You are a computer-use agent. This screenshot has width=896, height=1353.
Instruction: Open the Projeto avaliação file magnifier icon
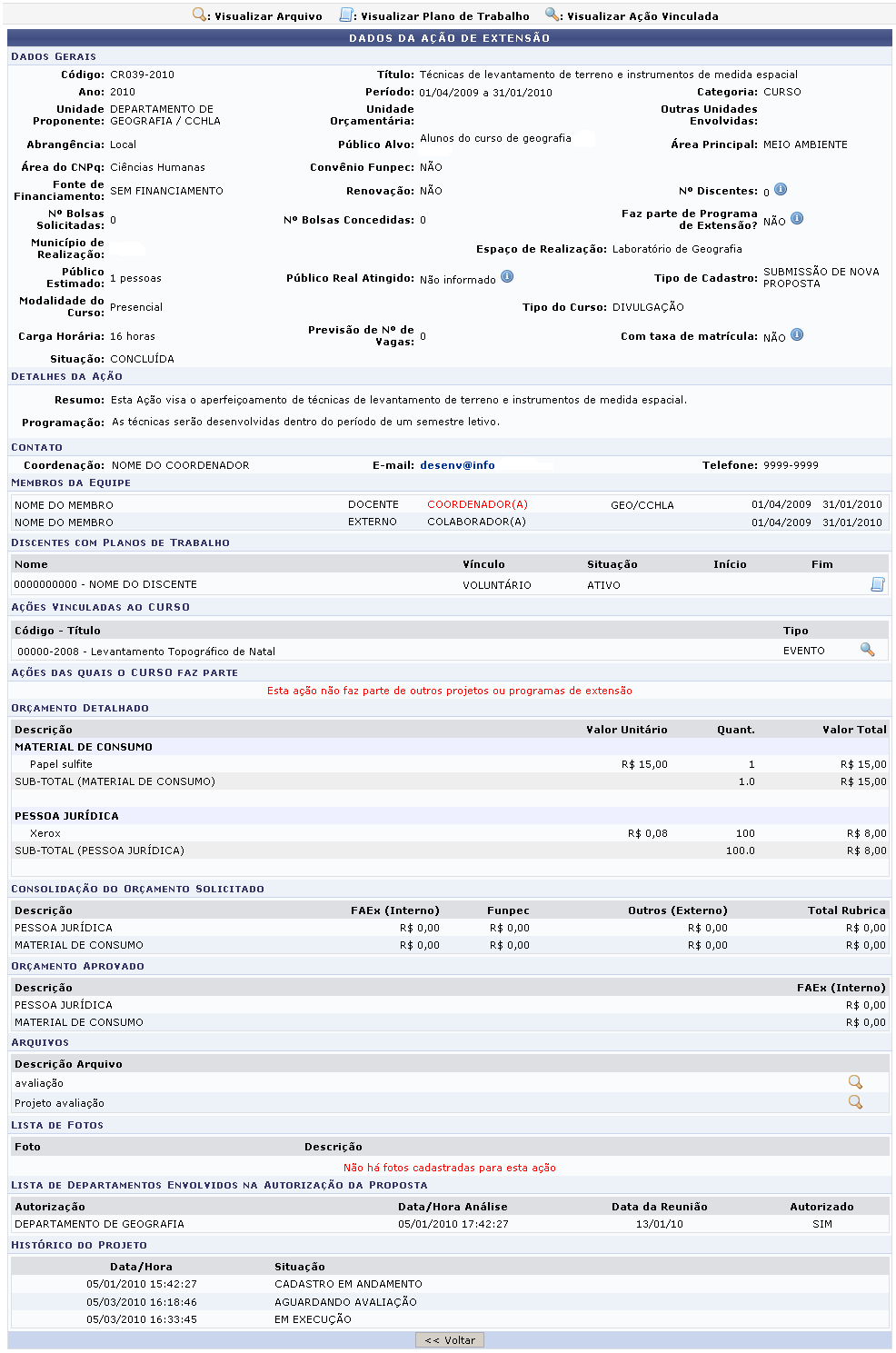point(855,1102)
